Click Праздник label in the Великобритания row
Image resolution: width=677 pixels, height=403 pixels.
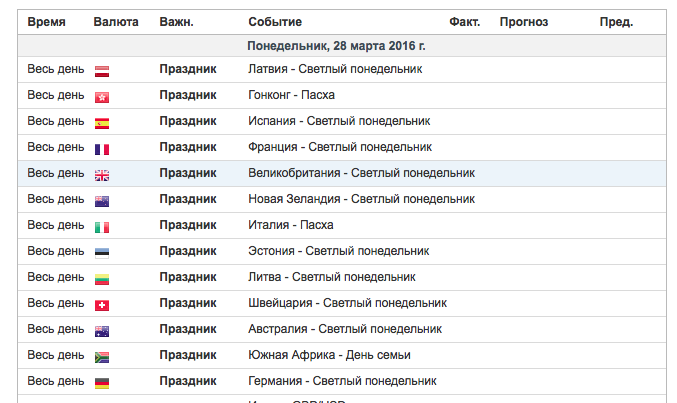tap(188, 173)
